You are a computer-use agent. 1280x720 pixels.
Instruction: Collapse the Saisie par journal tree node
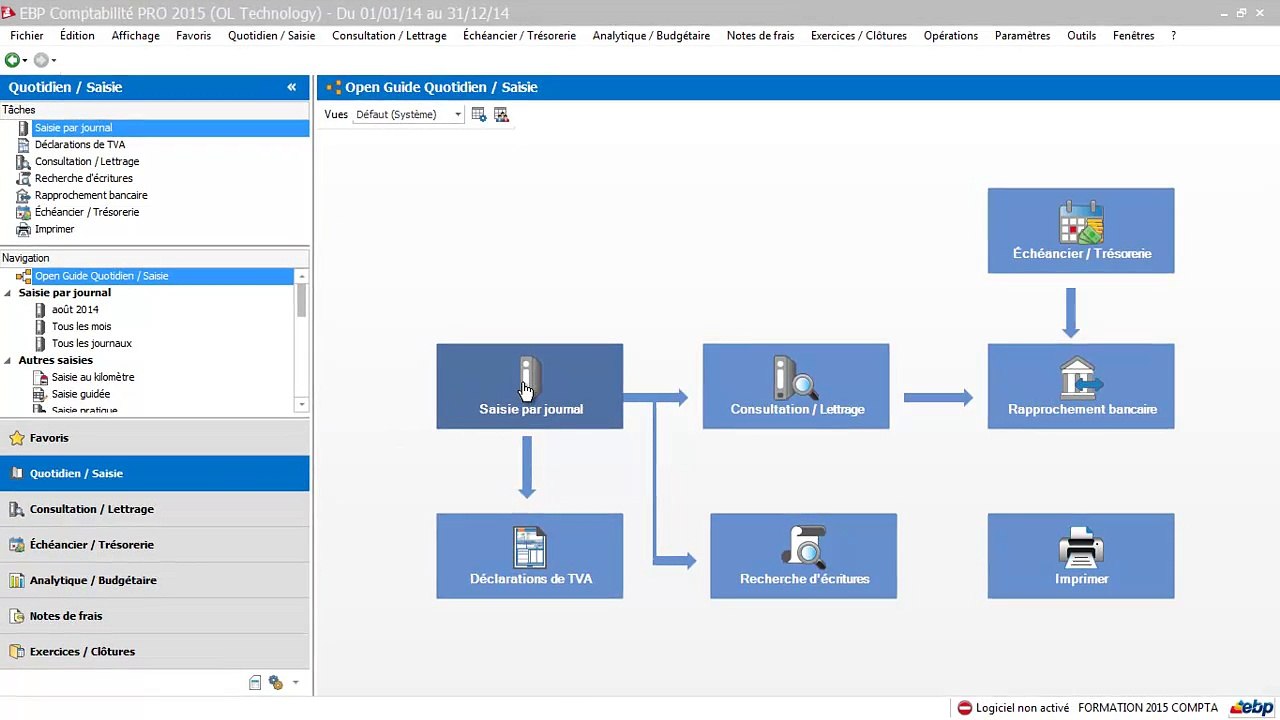(x=8, y=293)
